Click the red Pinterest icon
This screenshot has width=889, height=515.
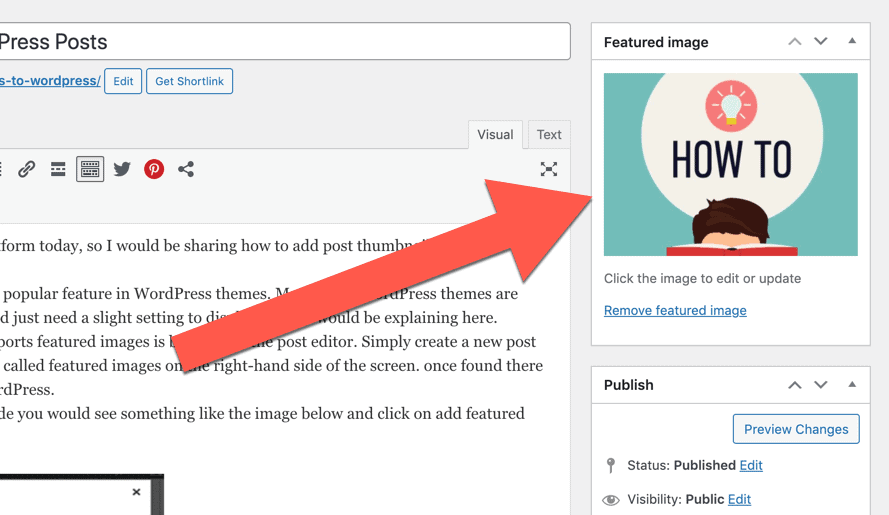[154, 169]
